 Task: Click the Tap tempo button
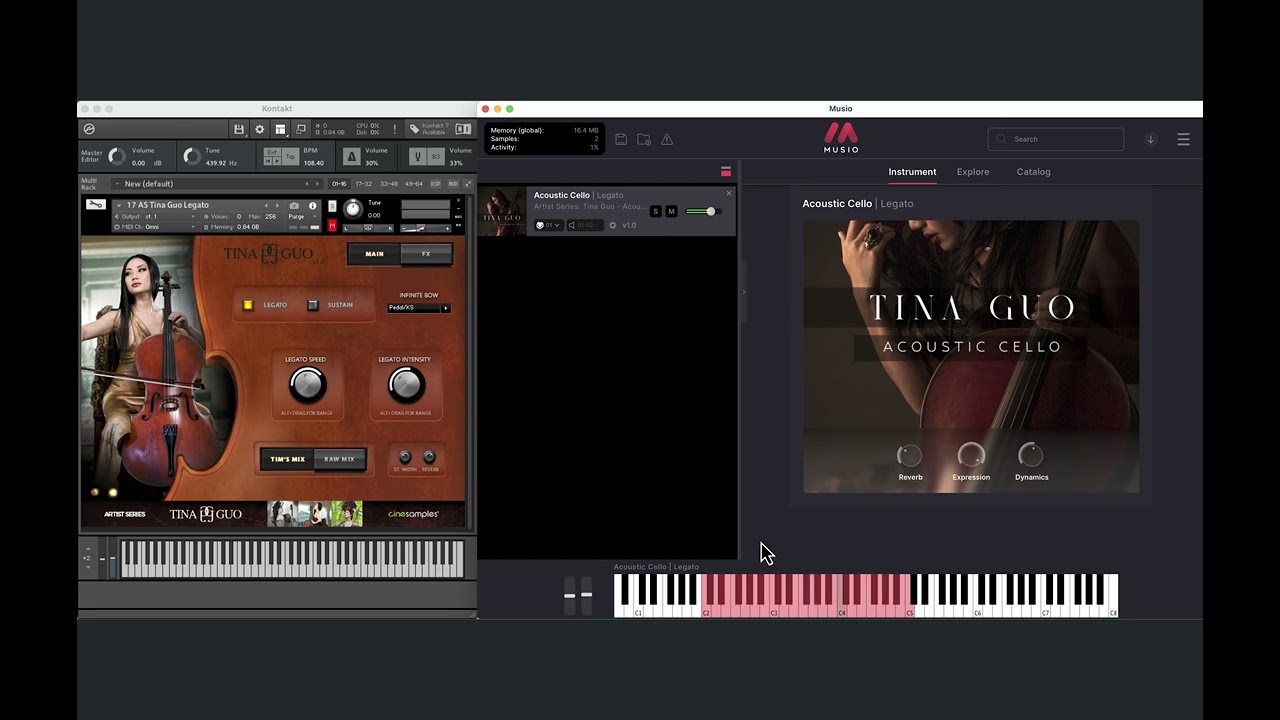click(290, 157)
